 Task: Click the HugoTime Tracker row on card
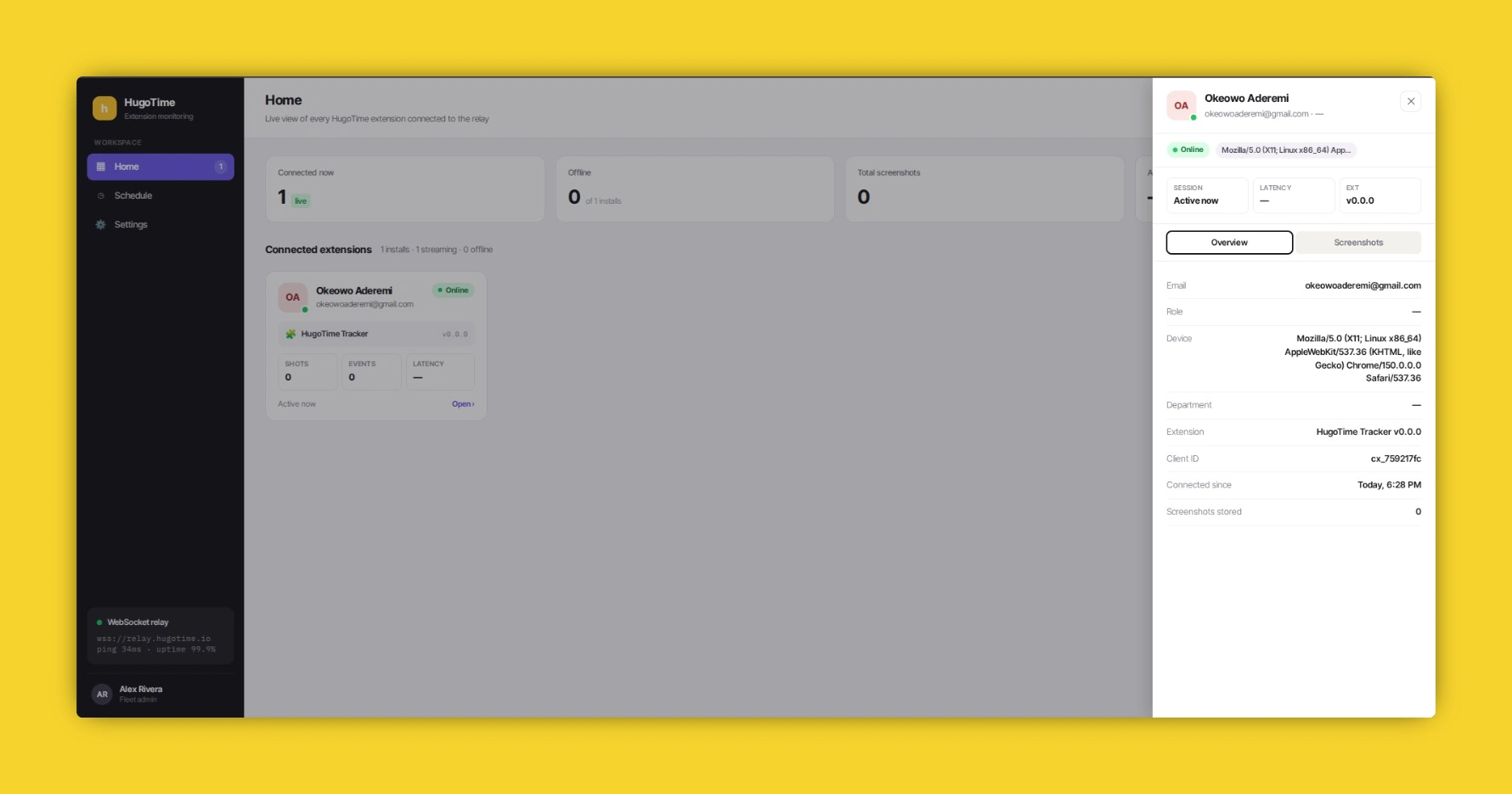coord(376,334)
